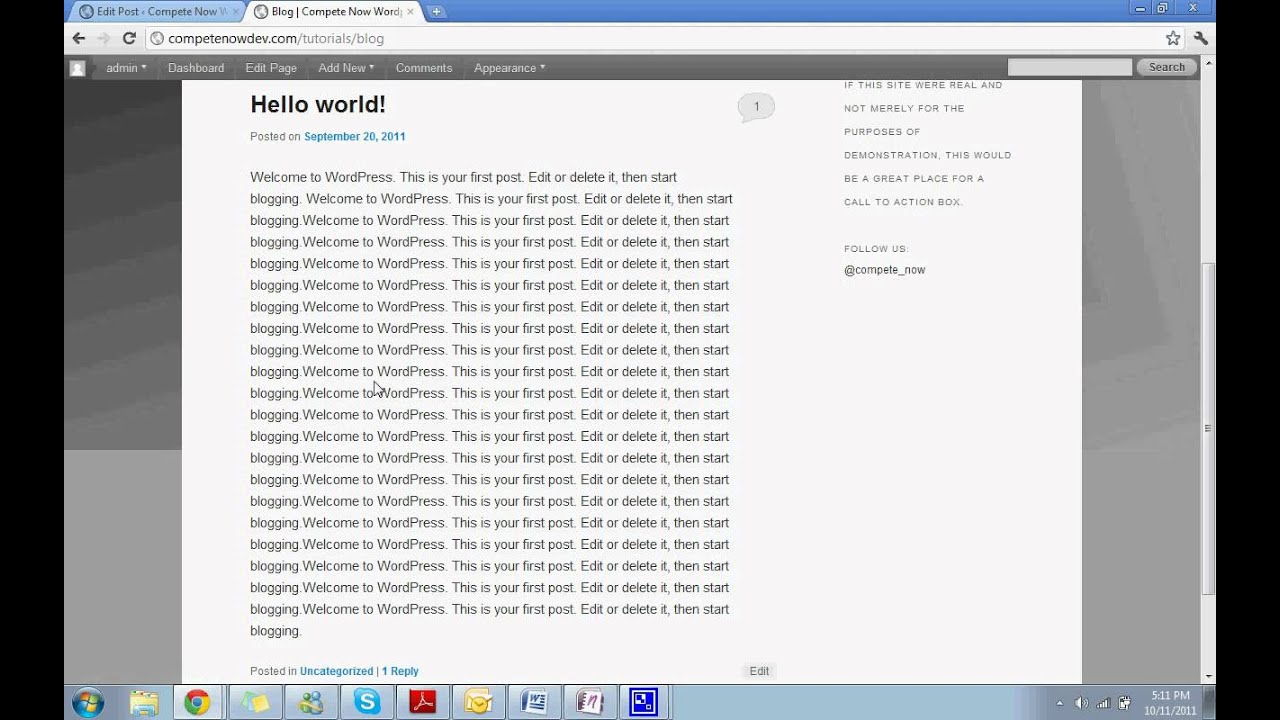The height and width of the screenshot is (720, 1280).
Task: Open Dashboard from the admin bar
Action: pyautogui.click(x=196, y=68)
